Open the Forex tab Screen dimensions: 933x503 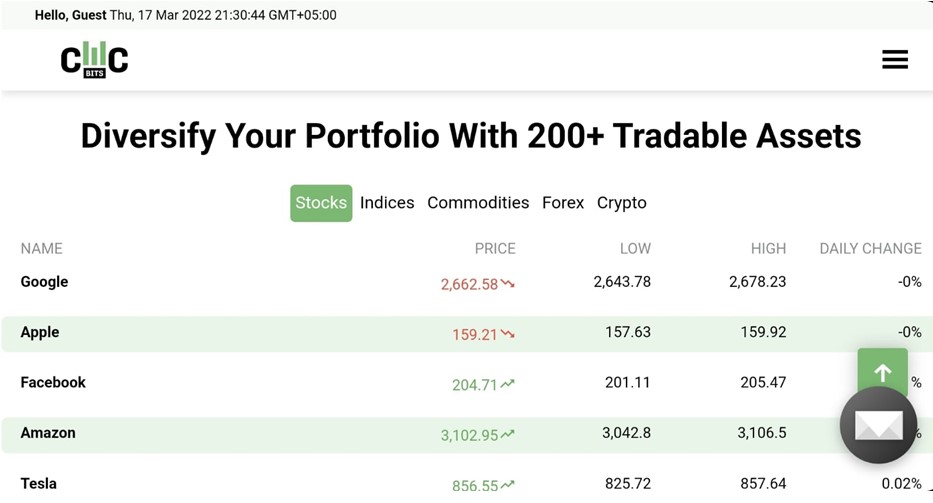pos(563,203)
